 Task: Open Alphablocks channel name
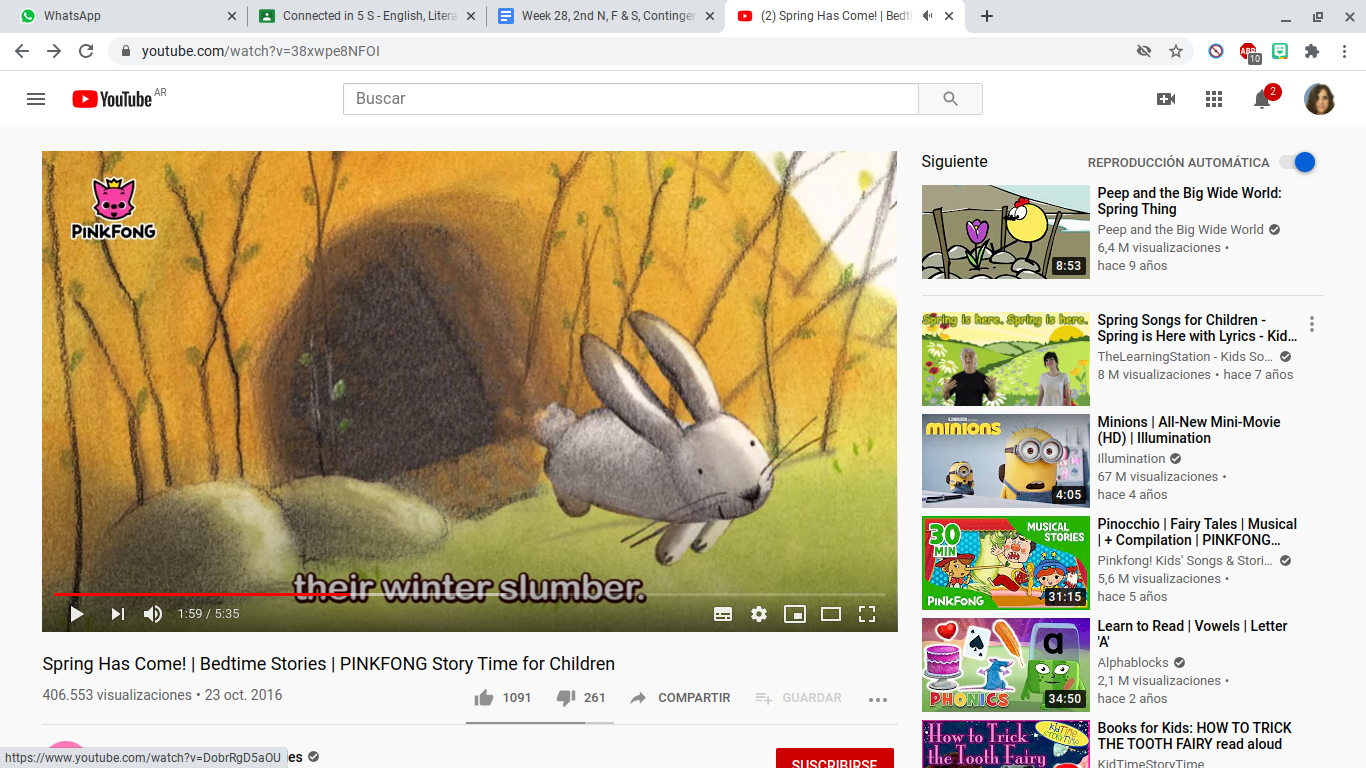[1133, 663]
